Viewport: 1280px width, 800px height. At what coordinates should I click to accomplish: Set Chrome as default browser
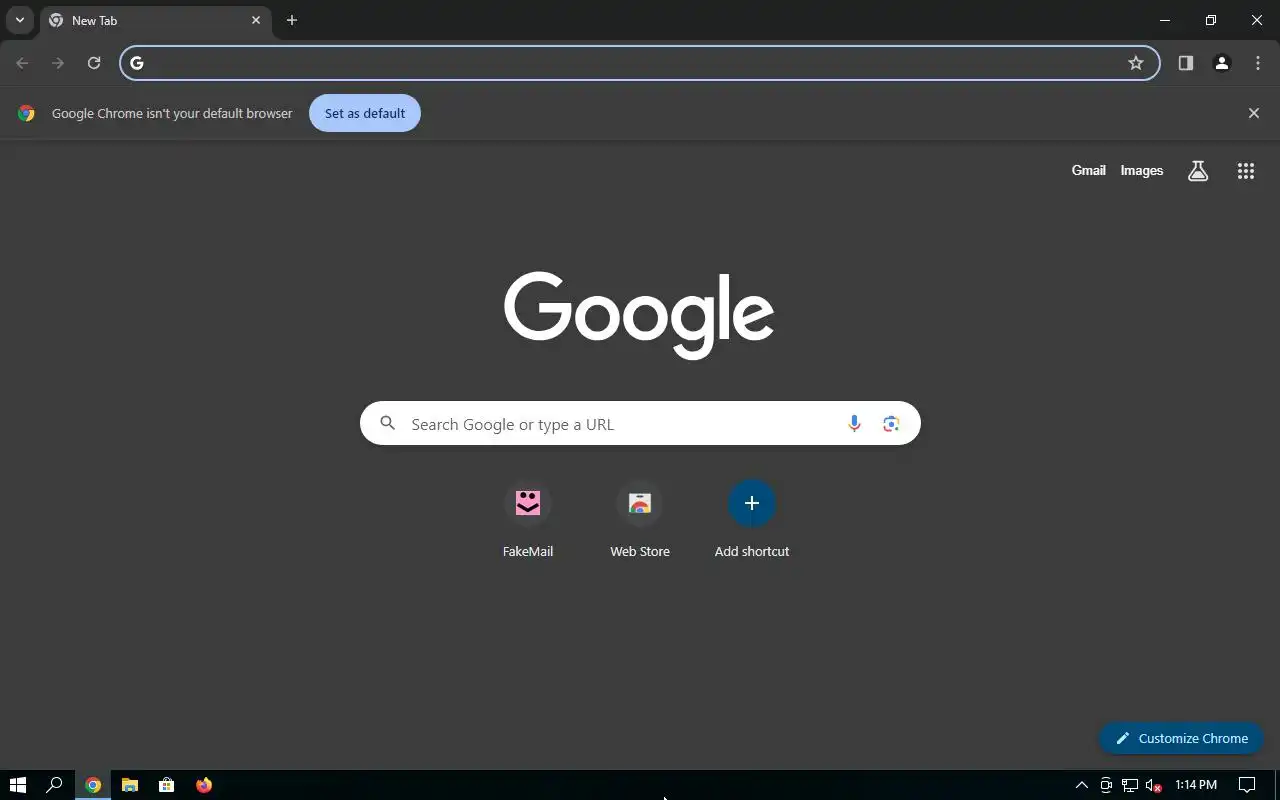(365, 113)
